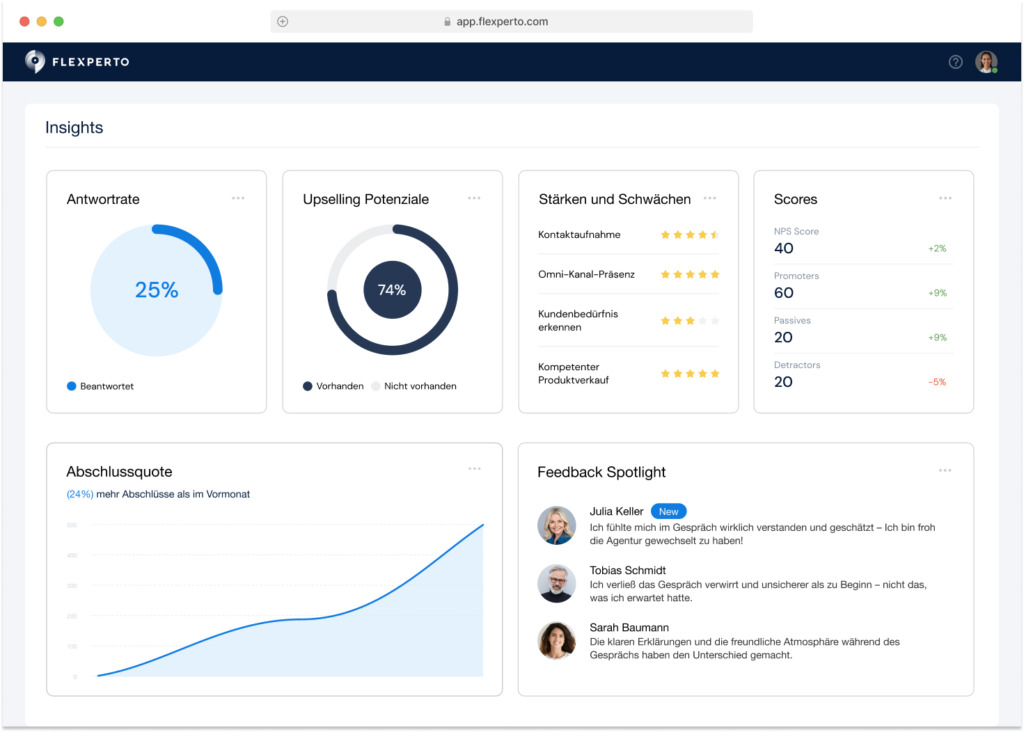Expand the Scores card three-dot menu

point(945,198)
